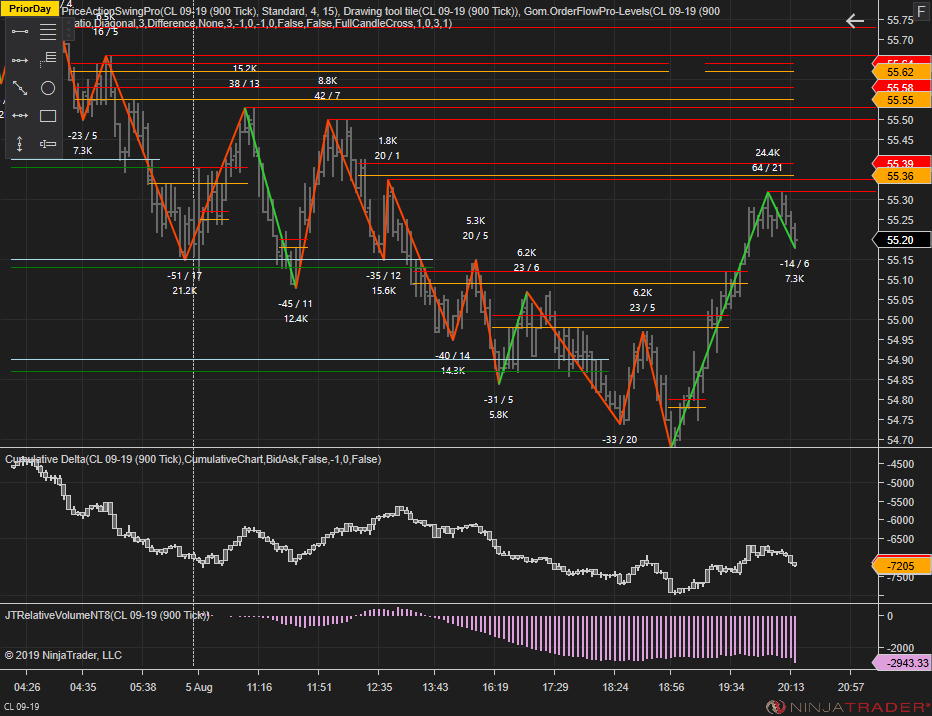932x716 pixels.
Task: Click the 55.36 orange price marker
Action: click(901, 176)
